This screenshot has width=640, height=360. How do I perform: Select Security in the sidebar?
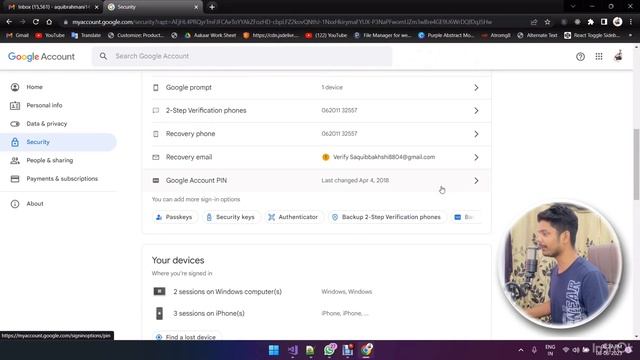pos(58,142)
